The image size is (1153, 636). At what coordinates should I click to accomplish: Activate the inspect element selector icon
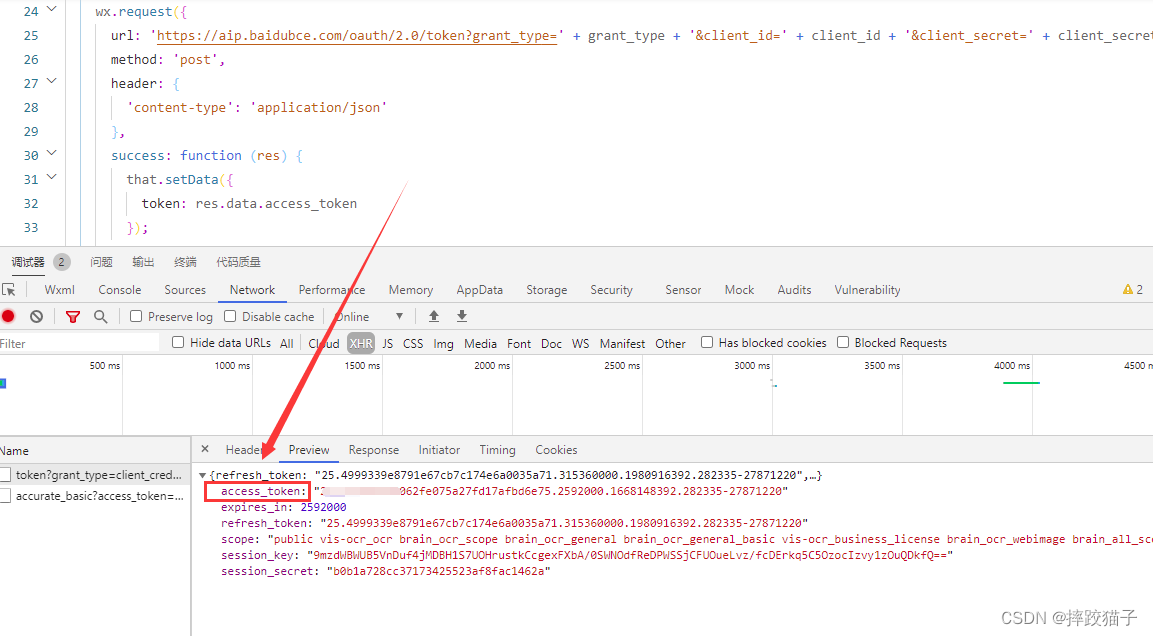[9, 290]
